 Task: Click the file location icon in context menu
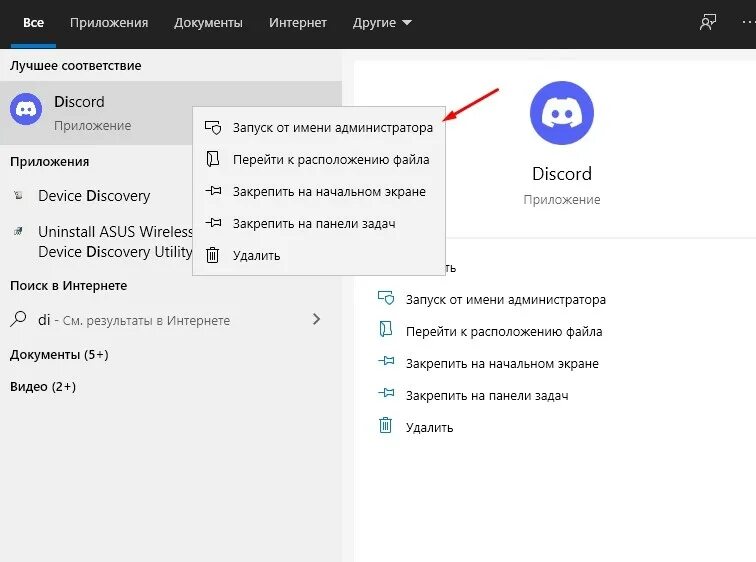coord(213,159)
